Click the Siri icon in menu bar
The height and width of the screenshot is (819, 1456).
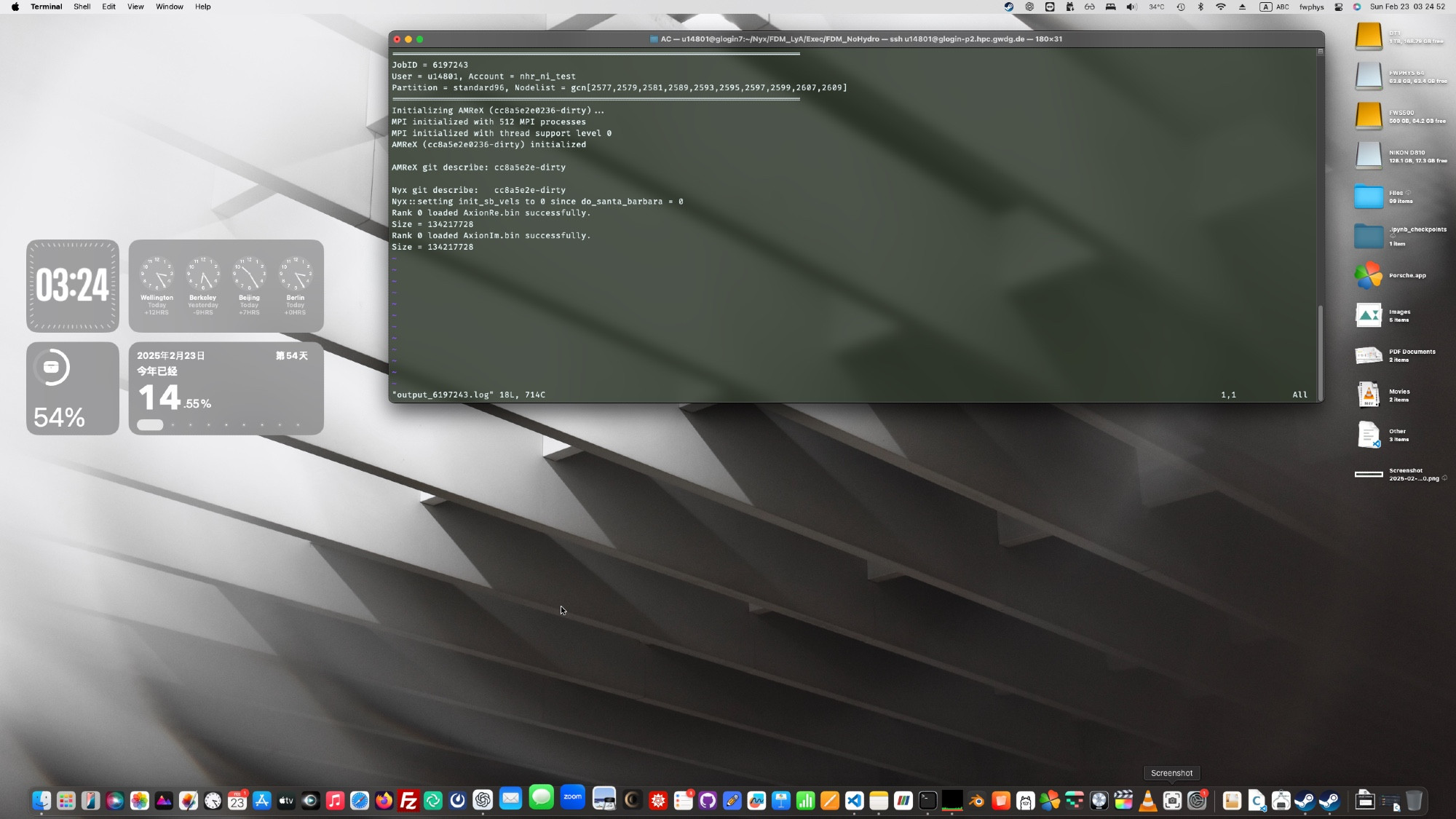click(x=1357, y=7)
